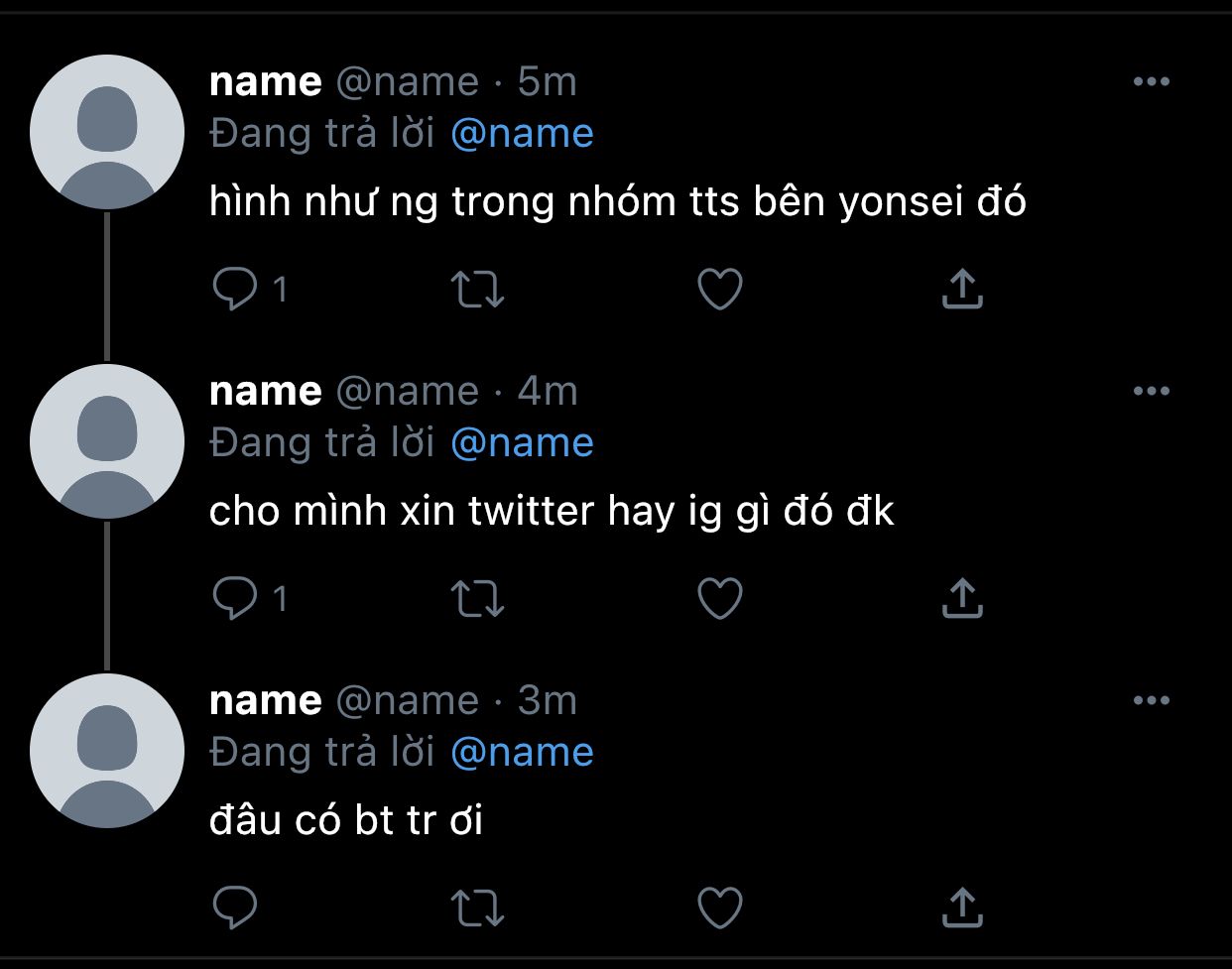Open the @name mention in 5m tweet
The image size is (1232, 969).
[x=522, y=133]
